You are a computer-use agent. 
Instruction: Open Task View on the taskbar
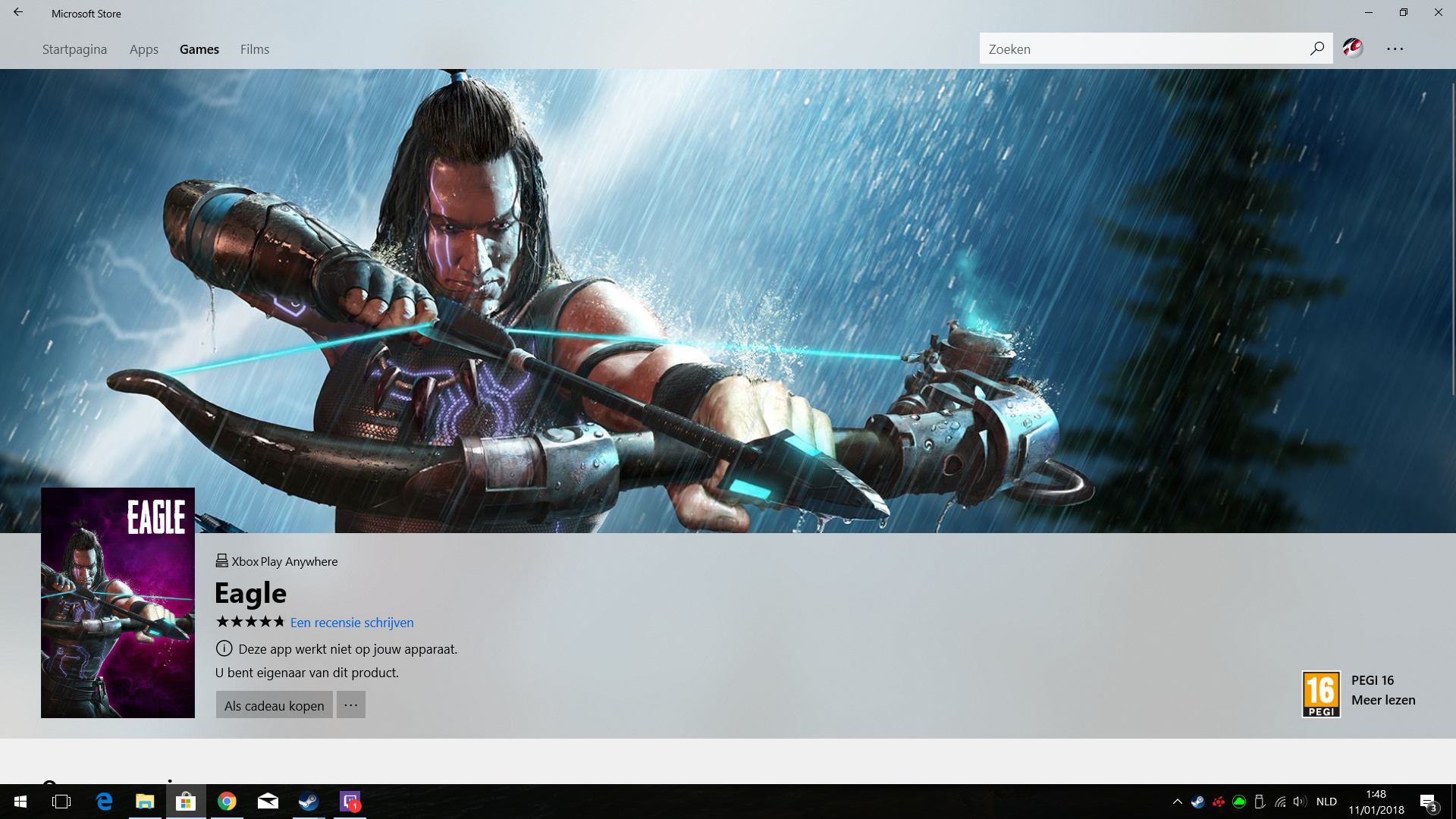pyautogui.click(x=61, y=802)
